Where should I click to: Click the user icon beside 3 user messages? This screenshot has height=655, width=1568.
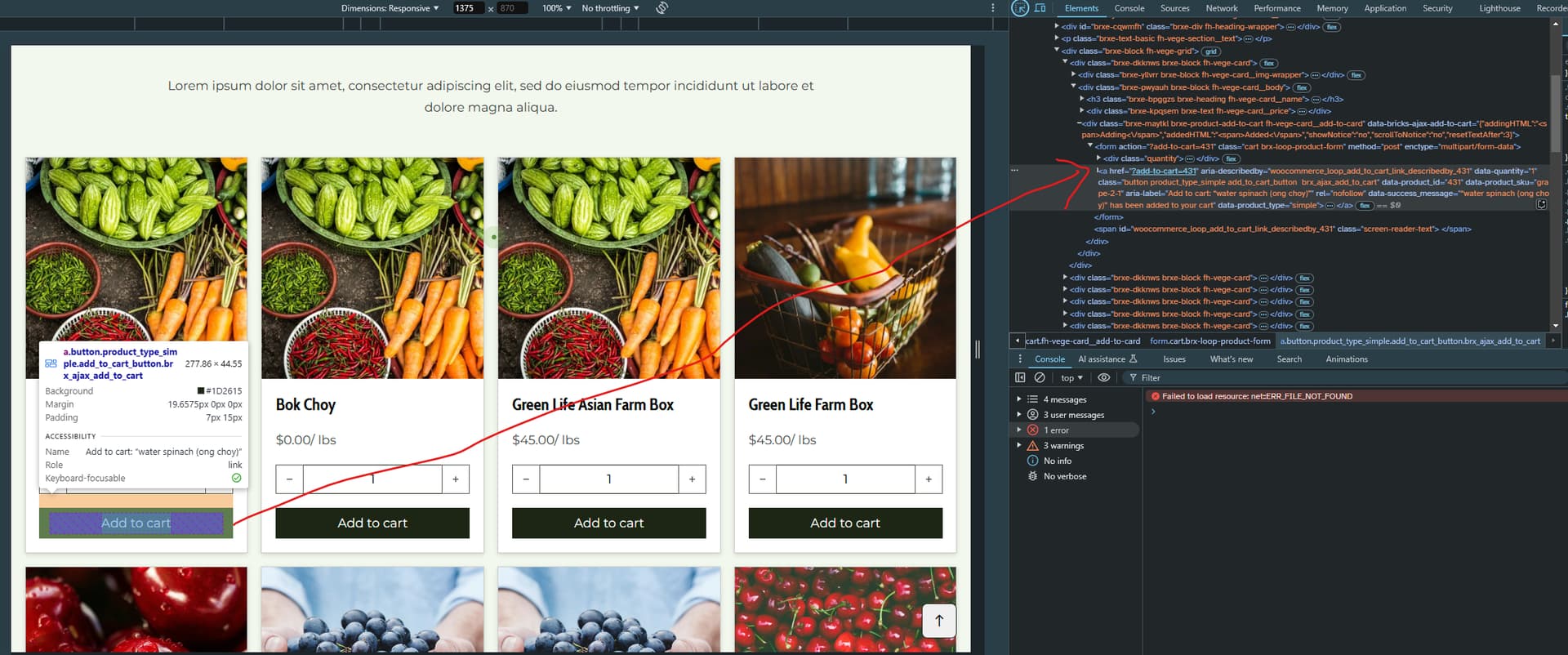(x=1032, y=415)
